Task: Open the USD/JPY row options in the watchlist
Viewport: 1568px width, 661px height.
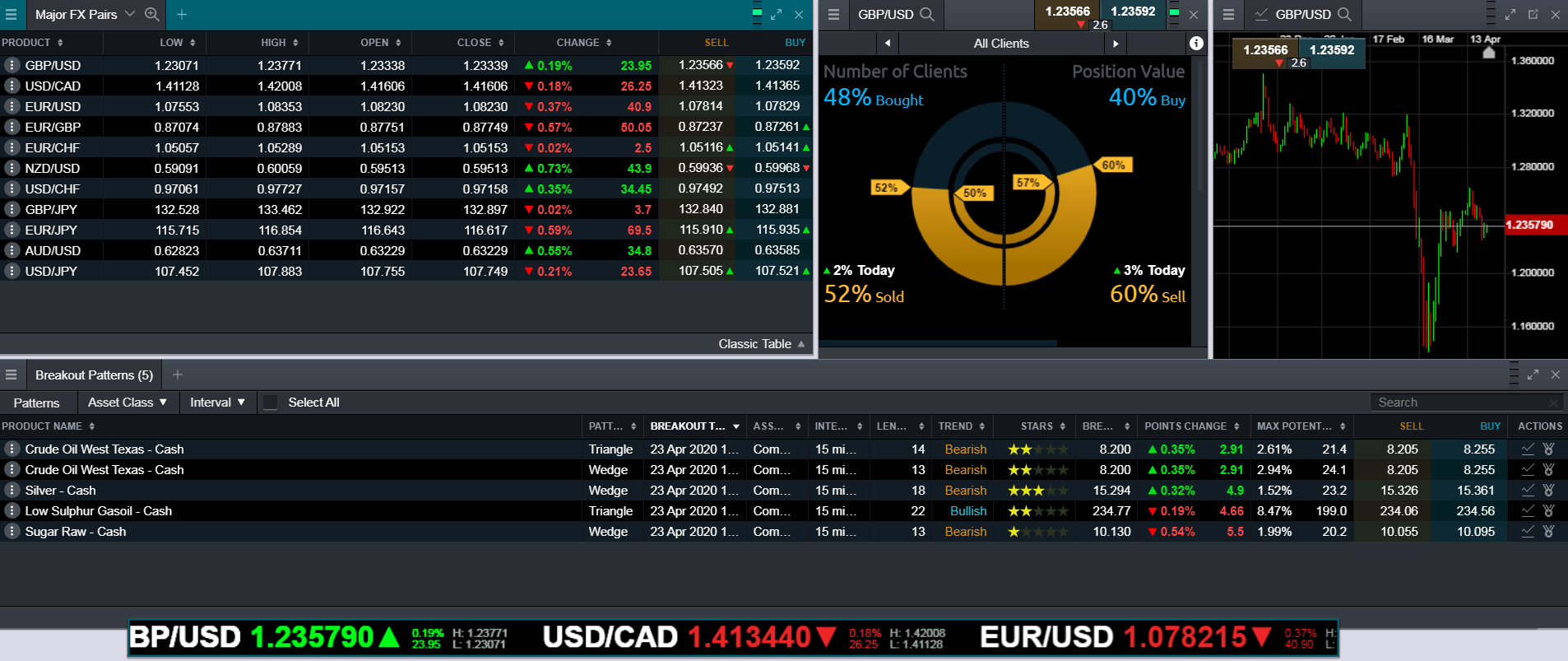Action: click(12, 271)
